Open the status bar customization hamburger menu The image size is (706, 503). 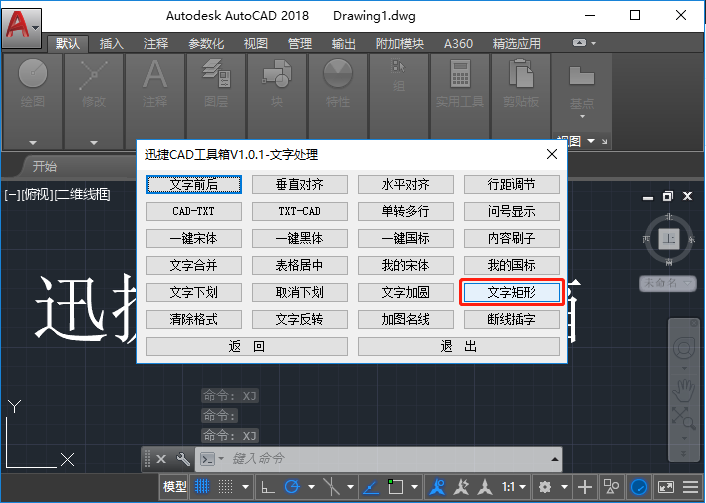pos(691,487)
